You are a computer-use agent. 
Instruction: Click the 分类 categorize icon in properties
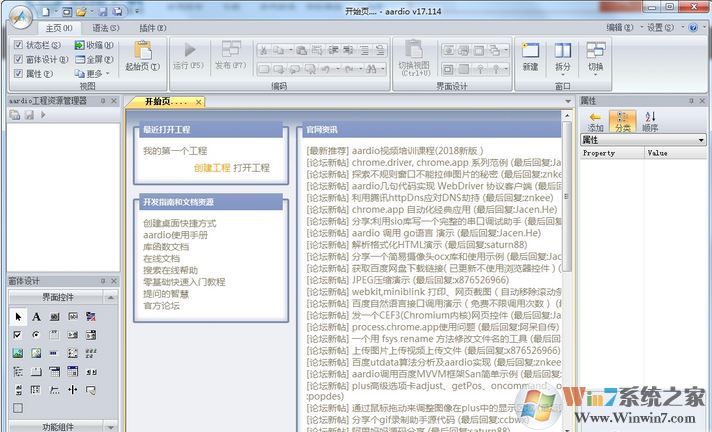tap(623, 120)
